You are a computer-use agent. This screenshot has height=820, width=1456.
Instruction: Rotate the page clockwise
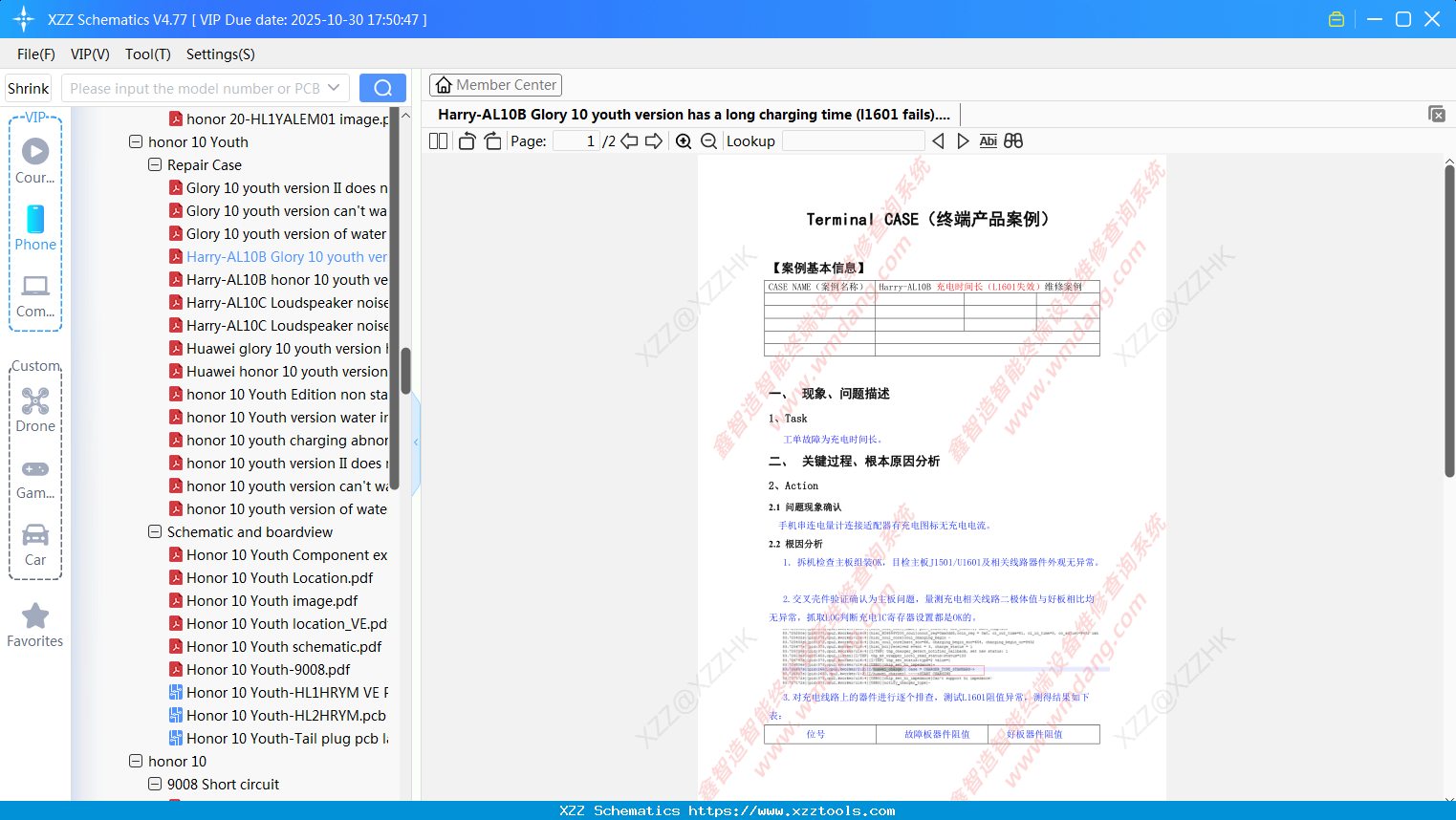coord(492,140)
